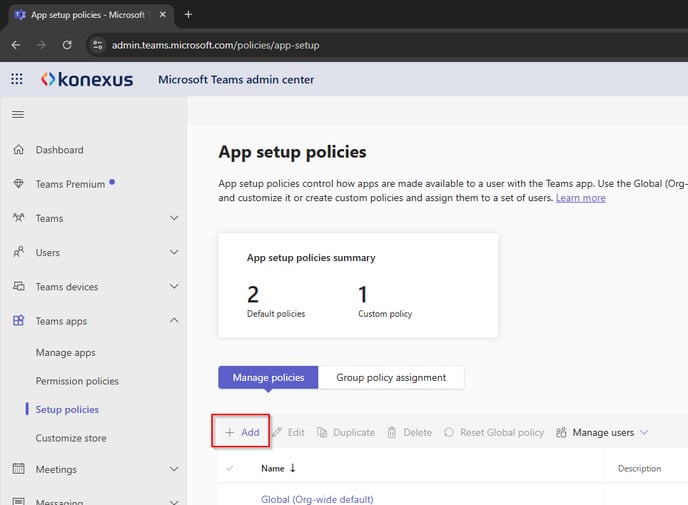Click the Reset Global policy icon
Viewport: 688px width, 505px height.
click(448, 432)
